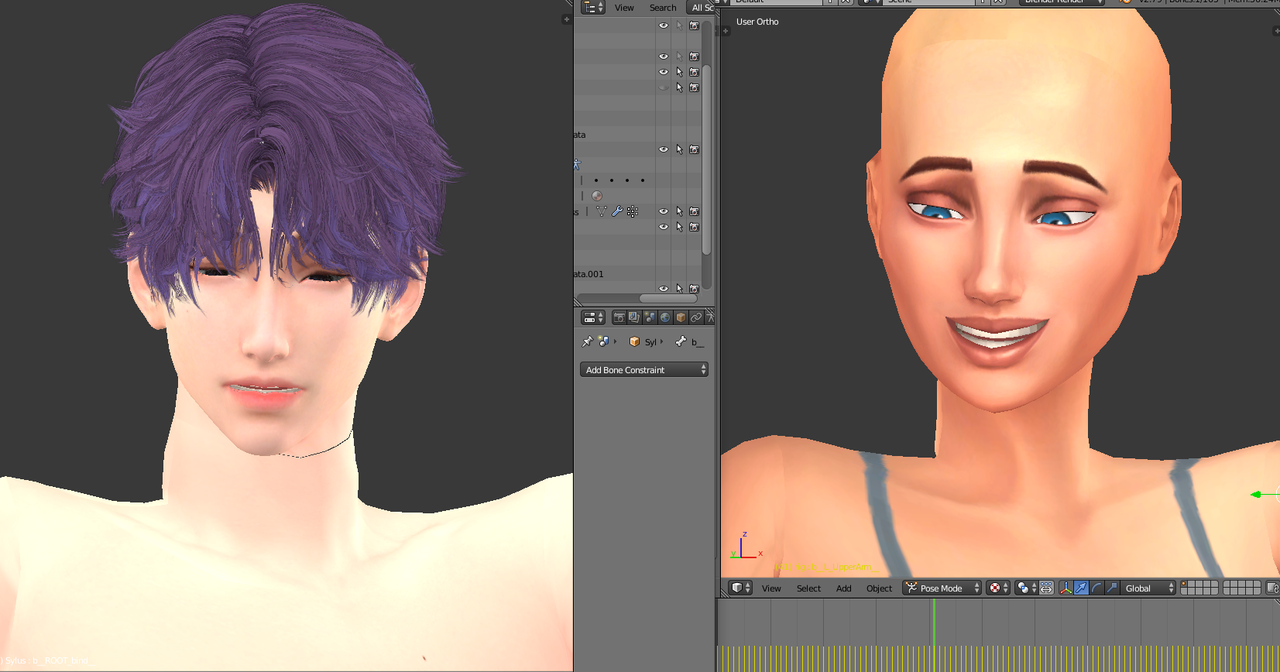Image resolution: width=1280 pixels, height=672 pixels.
Task: Open the 3D viewport Object menu
Action: 879,588
